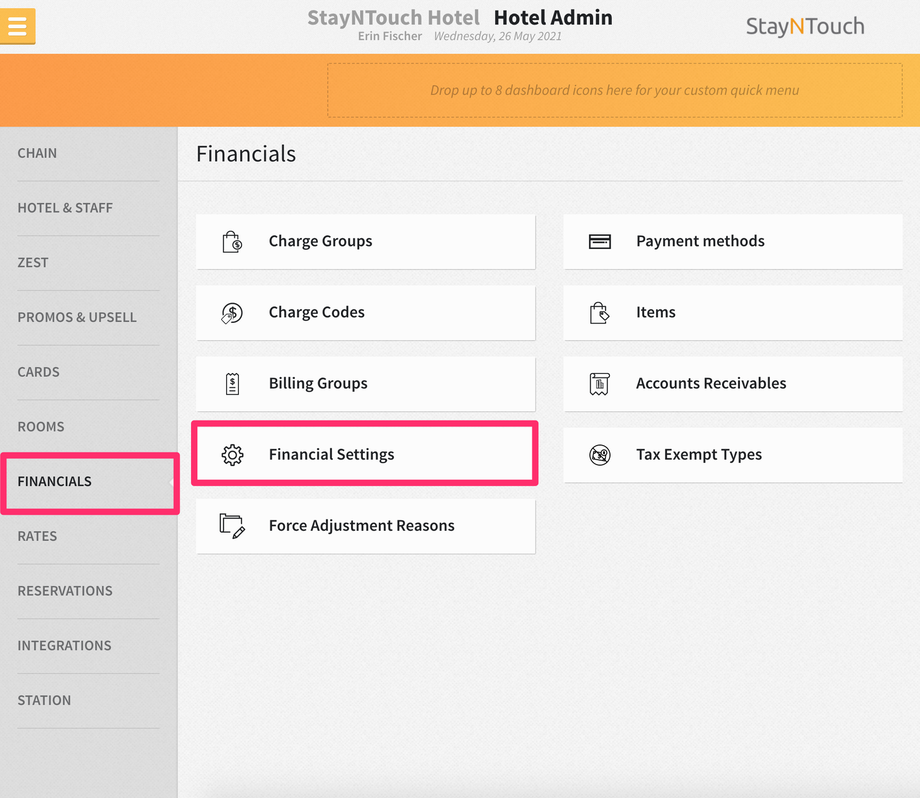Click the Force Adjustment Reasons folder-pencil icon

232,526
